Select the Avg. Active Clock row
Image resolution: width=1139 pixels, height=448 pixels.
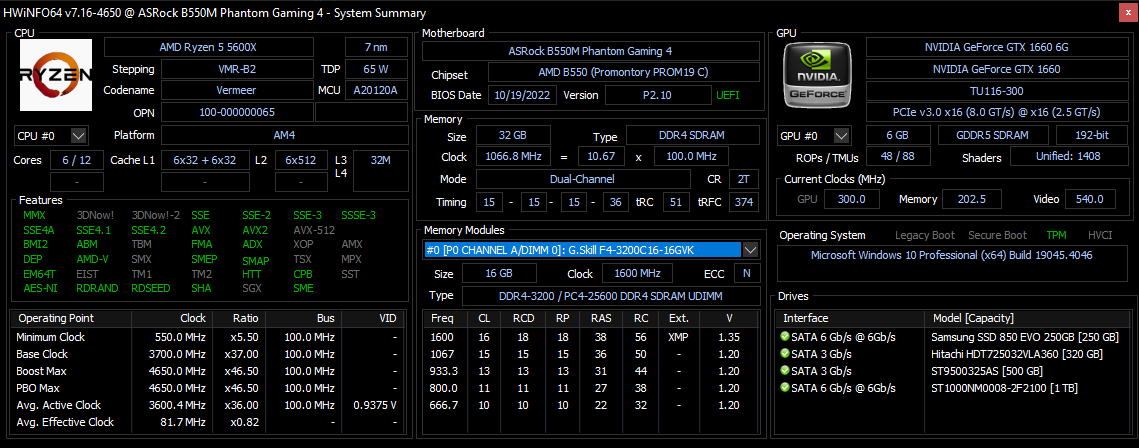(x=207, y=405)
